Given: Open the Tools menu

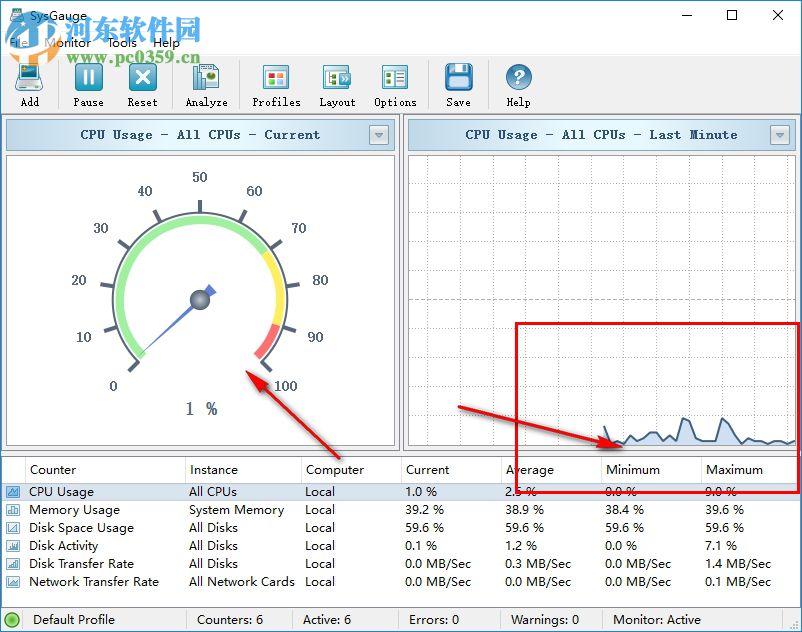Looking at the screenshot, I should [x=122, y=43].
